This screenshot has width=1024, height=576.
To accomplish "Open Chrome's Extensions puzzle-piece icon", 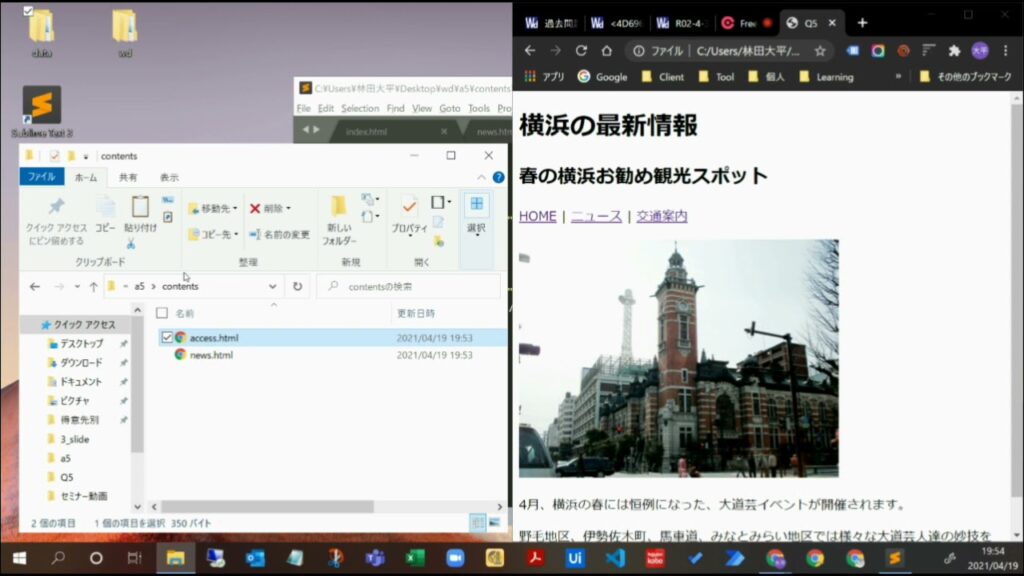I will click(952, 50).
